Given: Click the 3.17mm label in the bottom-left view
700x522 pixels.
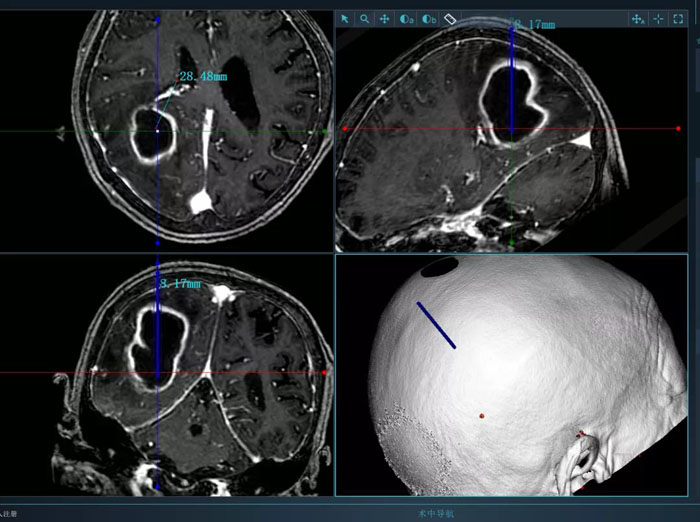Looking at the screenshot, I should [x=180, y=284].
